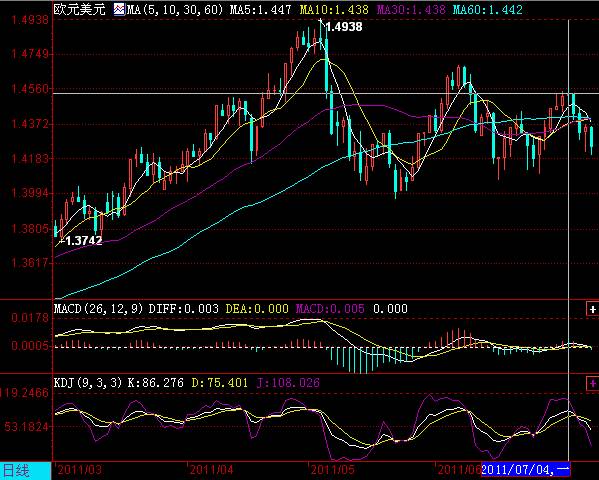Image resolution: width=599 pixels, height=480 pixels.
Task: Click the 2011/05 date on time axis
Action: (x=333, y=469)
